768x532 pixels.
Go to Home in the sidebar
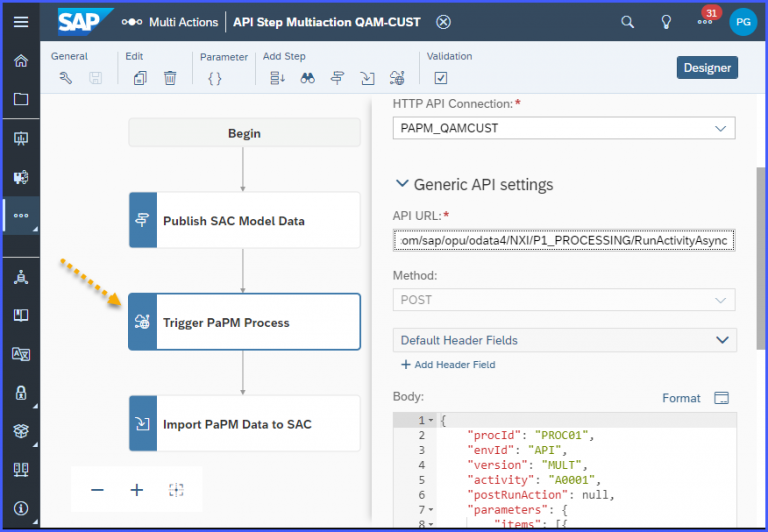(21, 61)
